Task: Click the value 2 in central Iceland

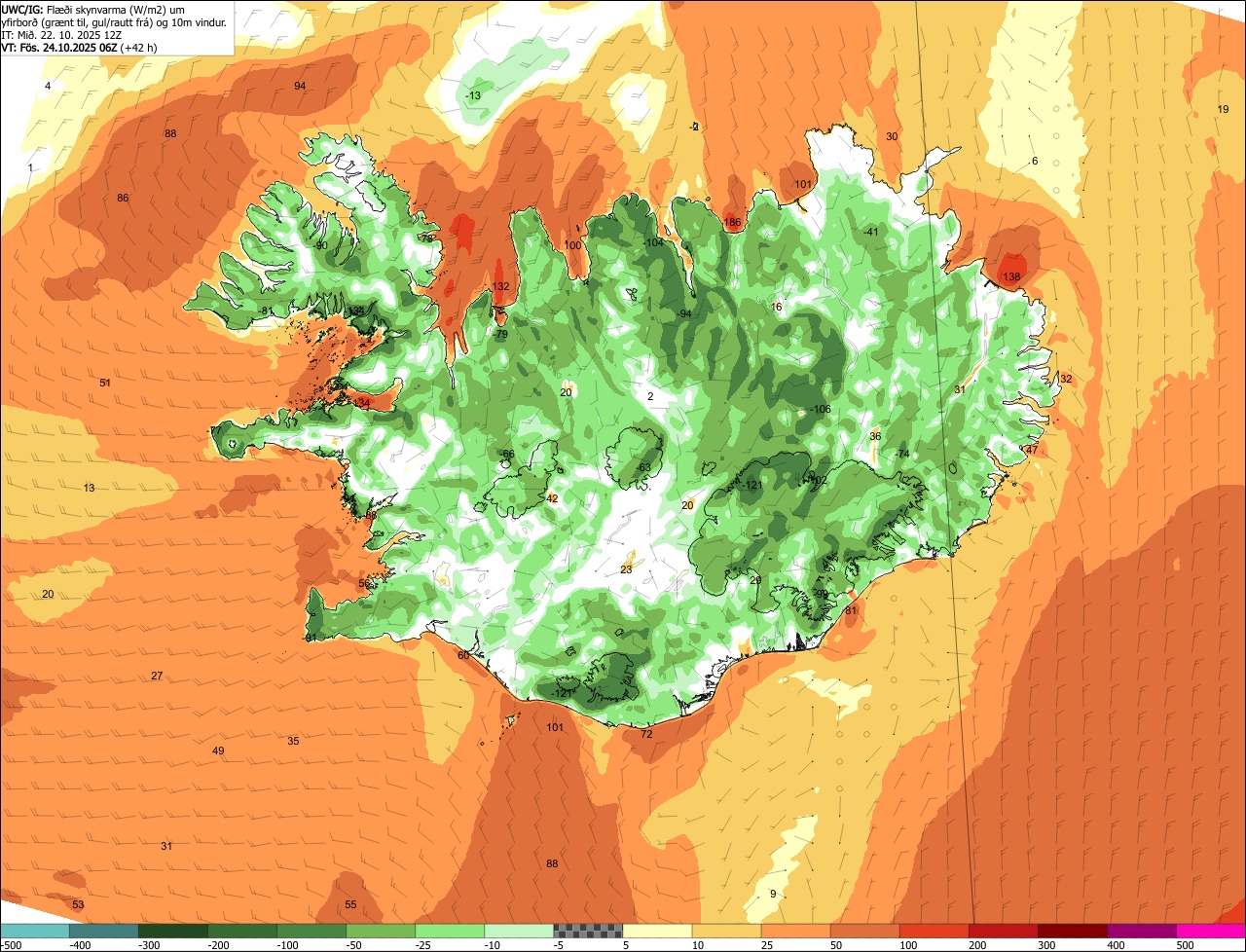Action: pyautogui.click(x=650, y=396)
